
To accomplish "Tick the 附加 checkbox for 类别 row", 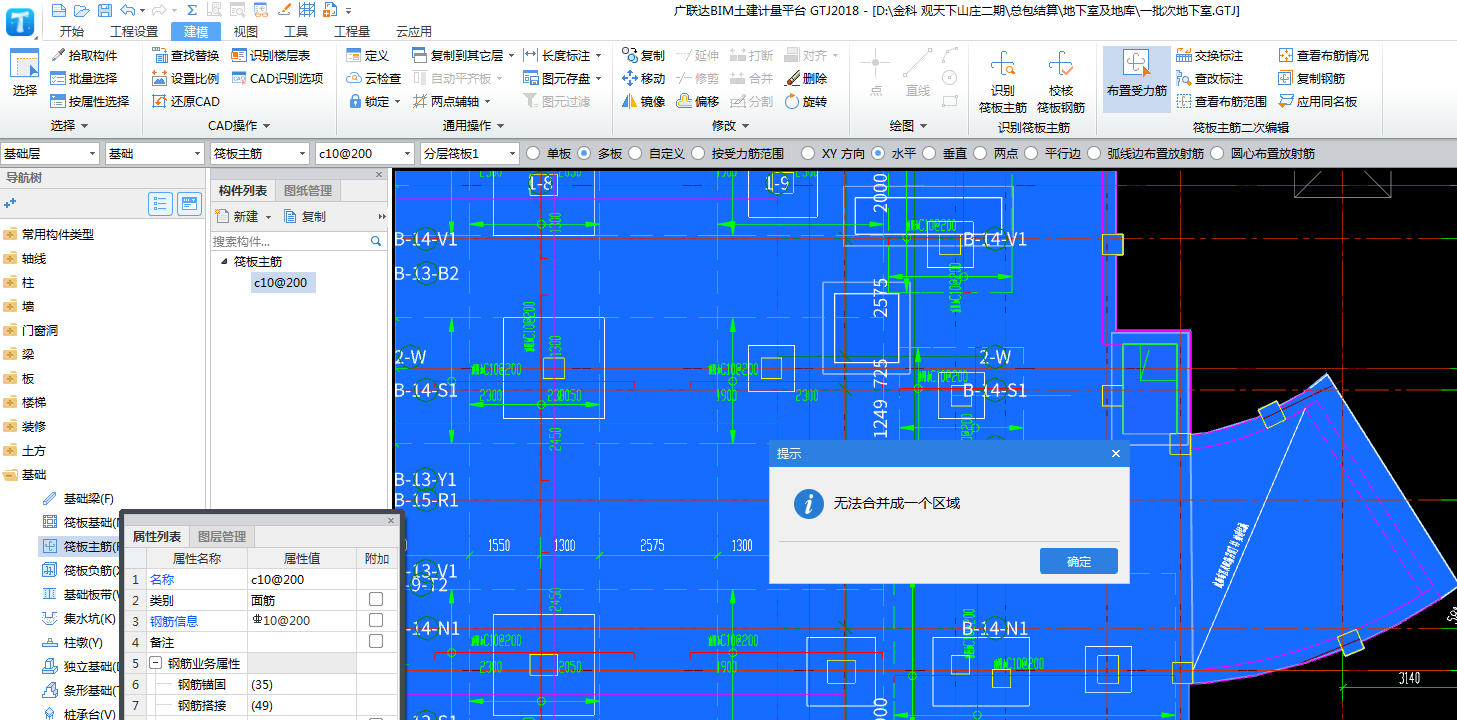I will tap(376, 599).
